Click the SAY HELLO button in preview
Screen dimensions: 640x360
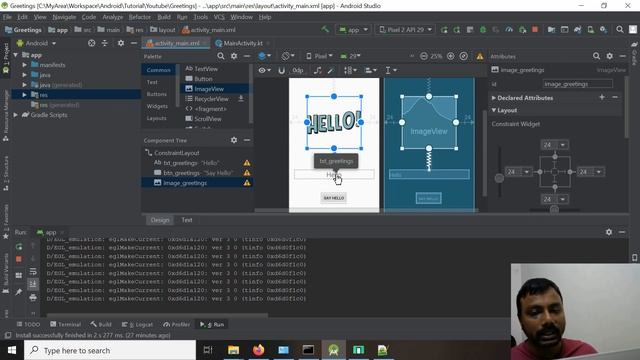click(x=334, y=198)
